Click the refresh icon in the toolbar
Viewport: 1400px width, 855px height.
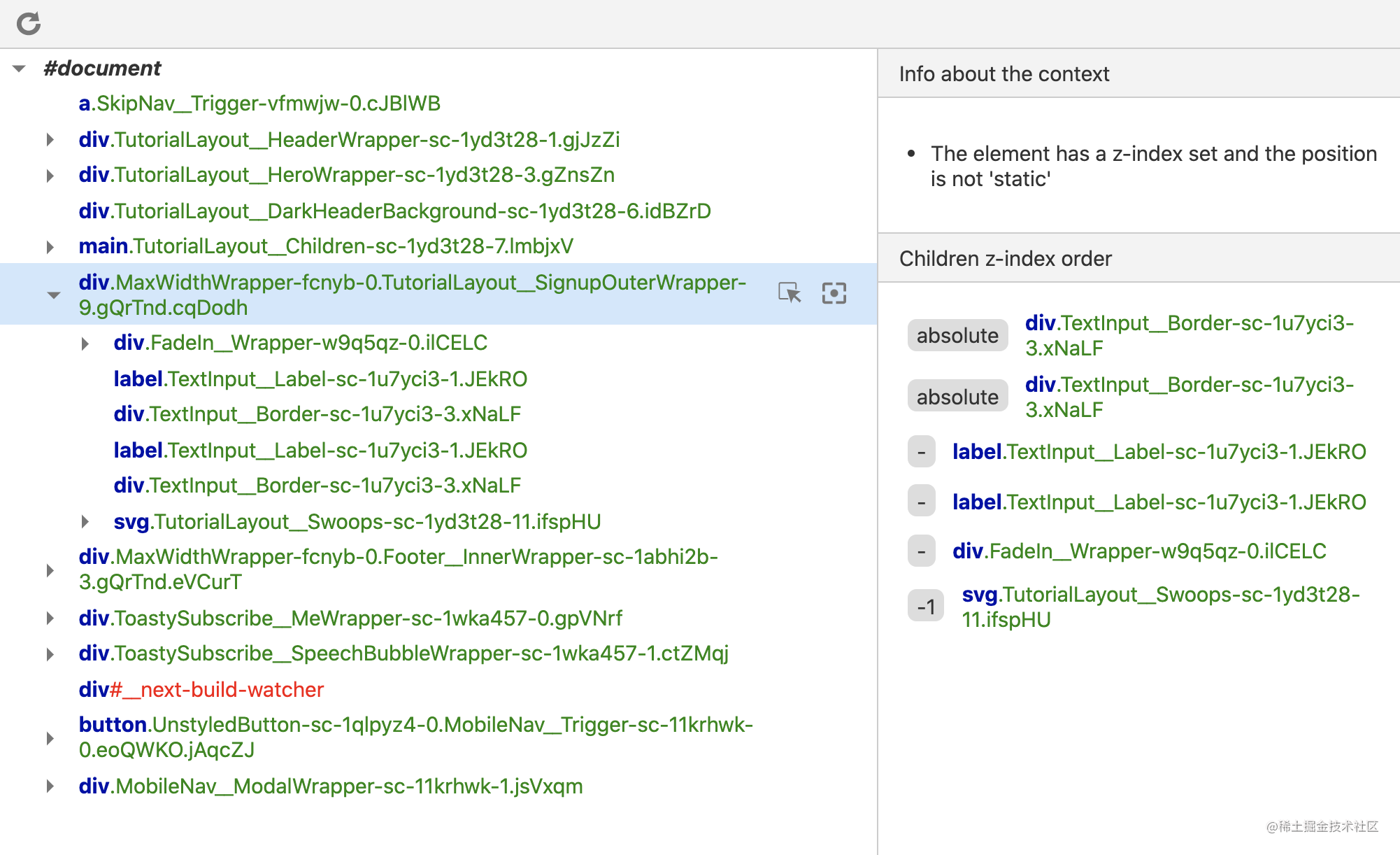pyautogui.click(x=29, y=24)
